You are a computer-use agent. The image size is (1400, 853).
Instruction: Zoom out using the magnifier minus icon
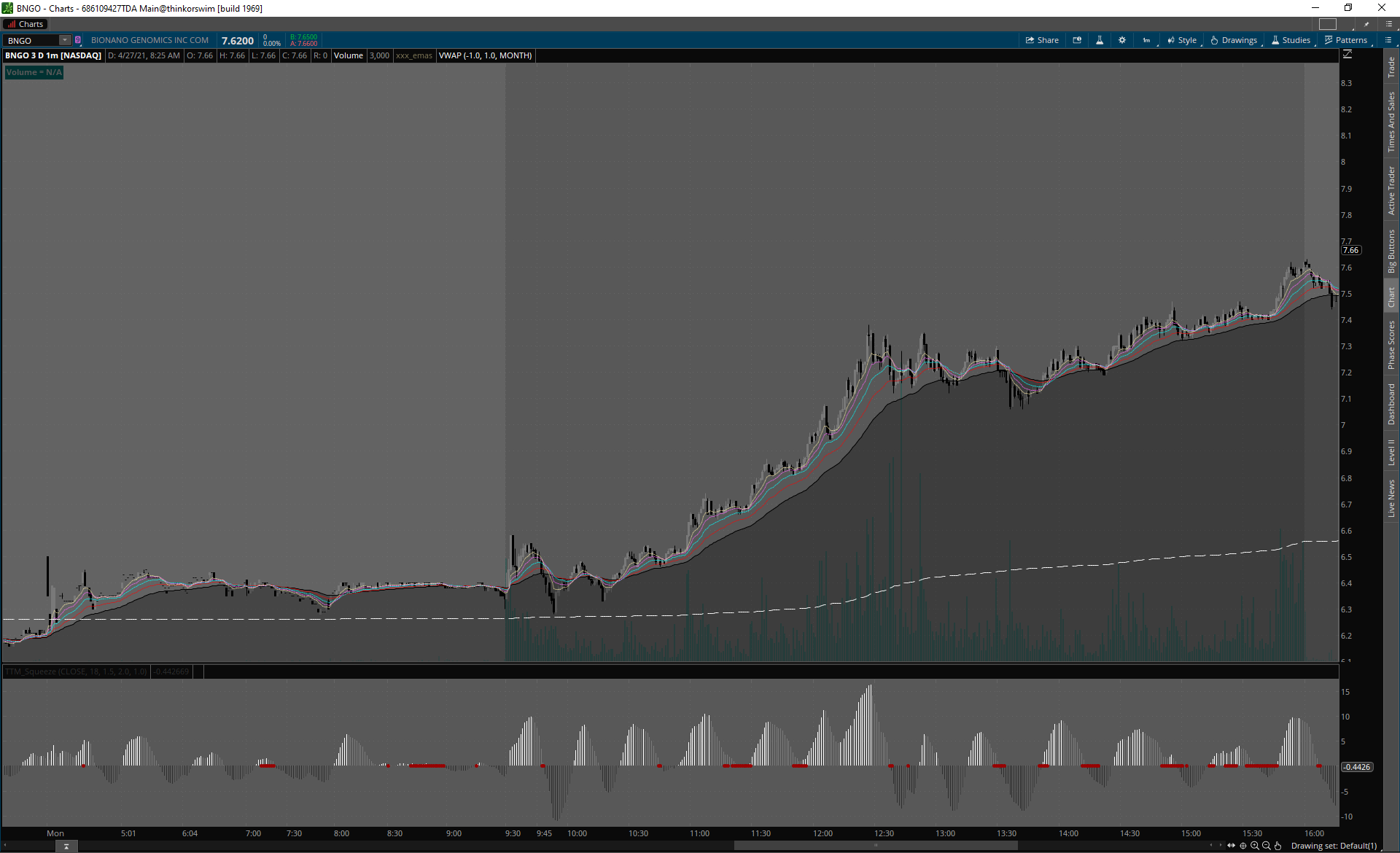pos(1267,846)
